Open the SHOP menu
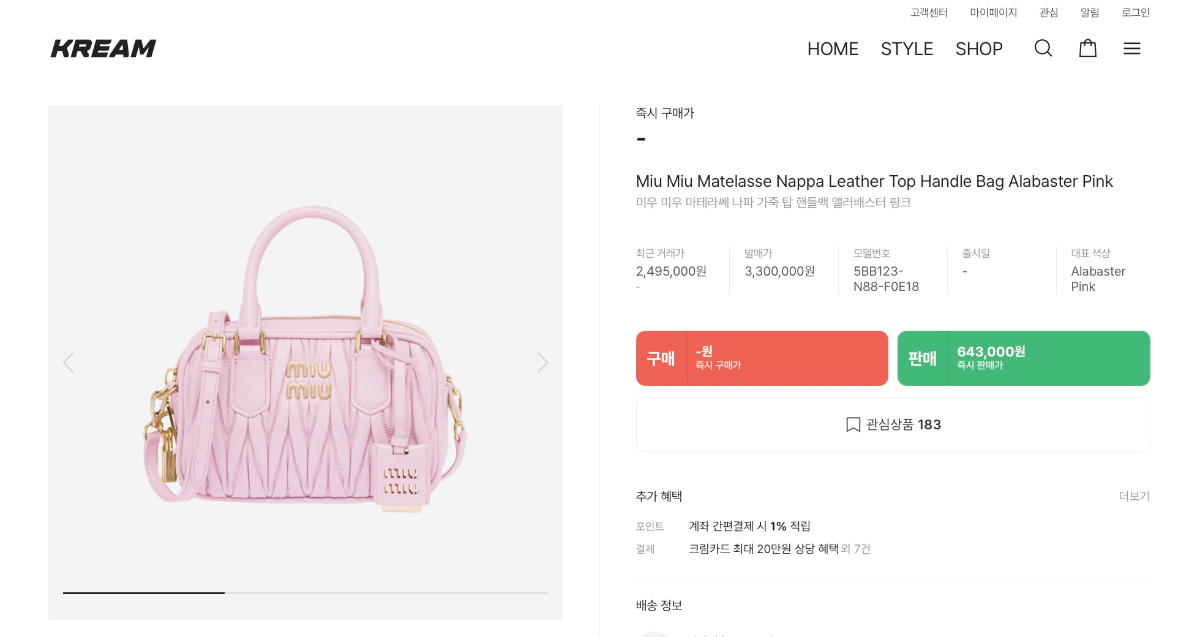Screen dimensions: 1200x637 tap(979, 49)
